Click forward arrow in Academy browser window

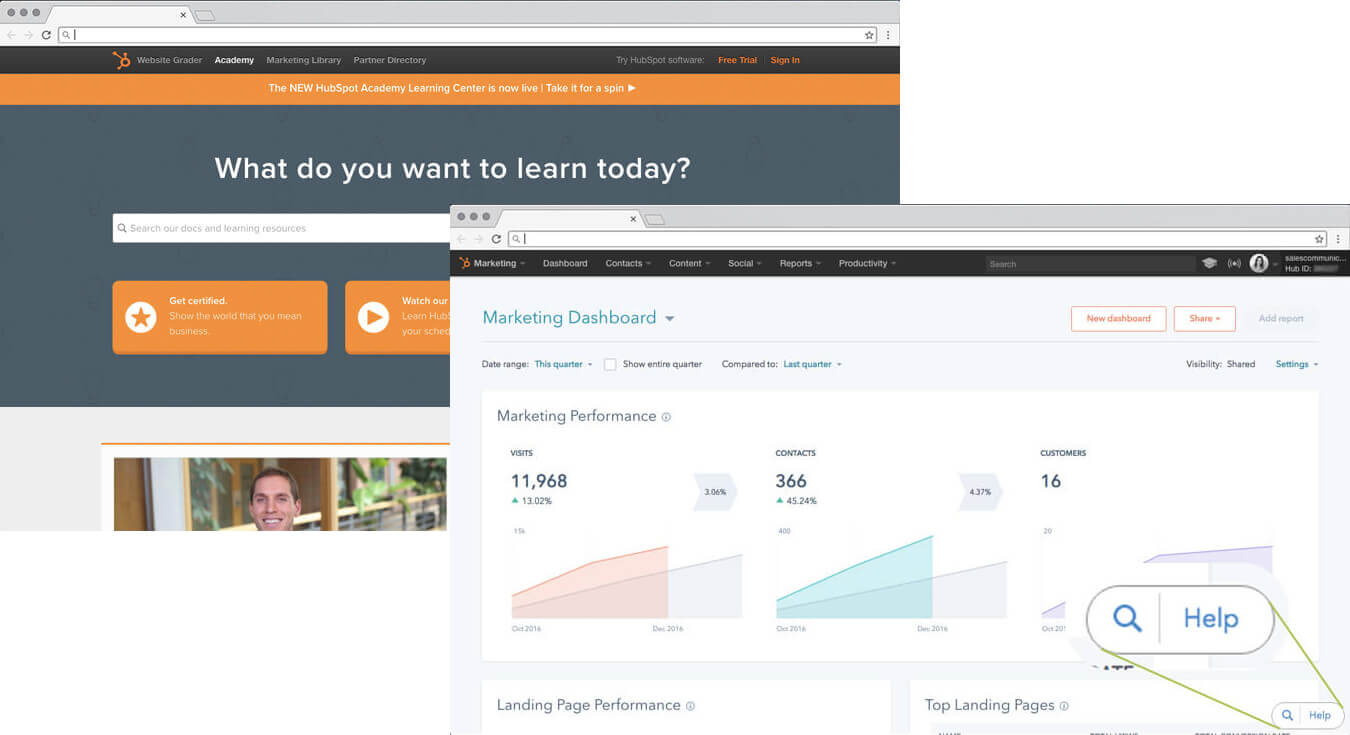click(x=28, y=35)
